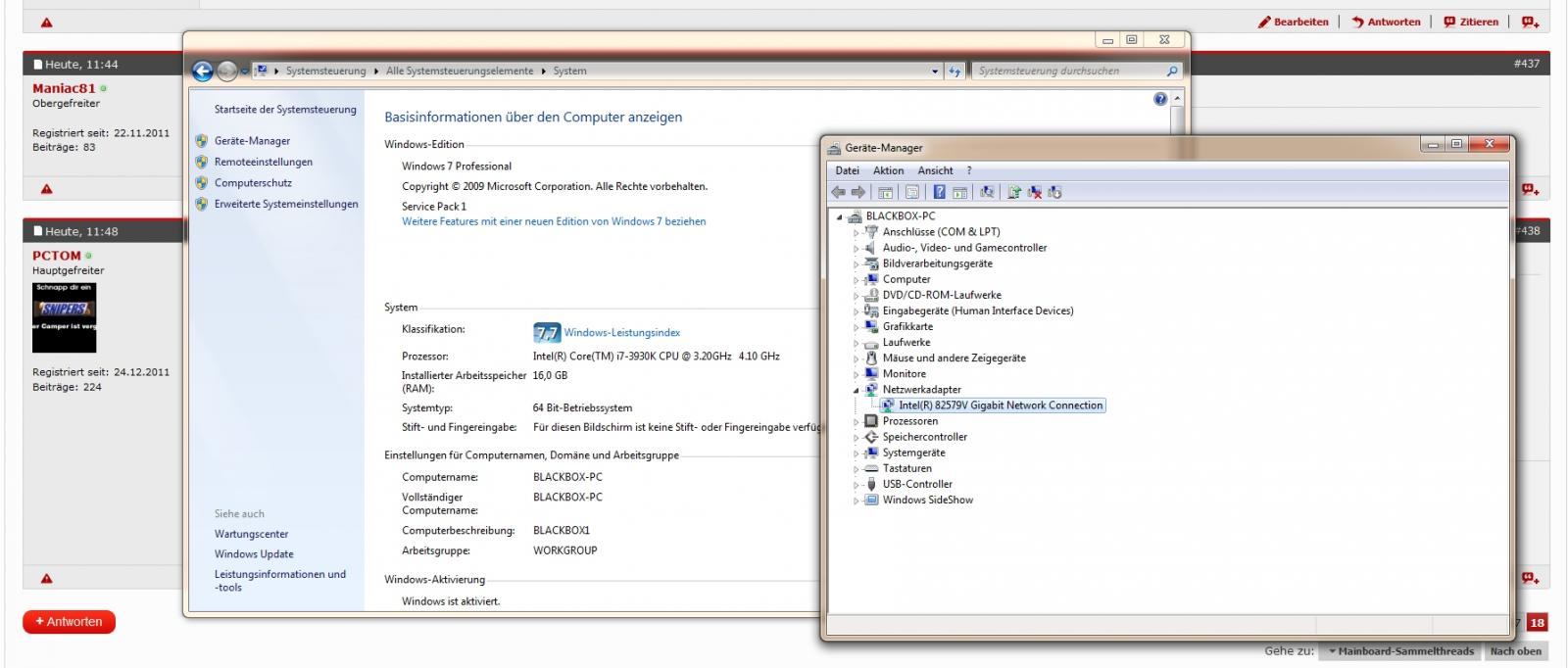Click Nach oben button
The width and height of the screenshot is (1568, 668).
[1516, 650]
